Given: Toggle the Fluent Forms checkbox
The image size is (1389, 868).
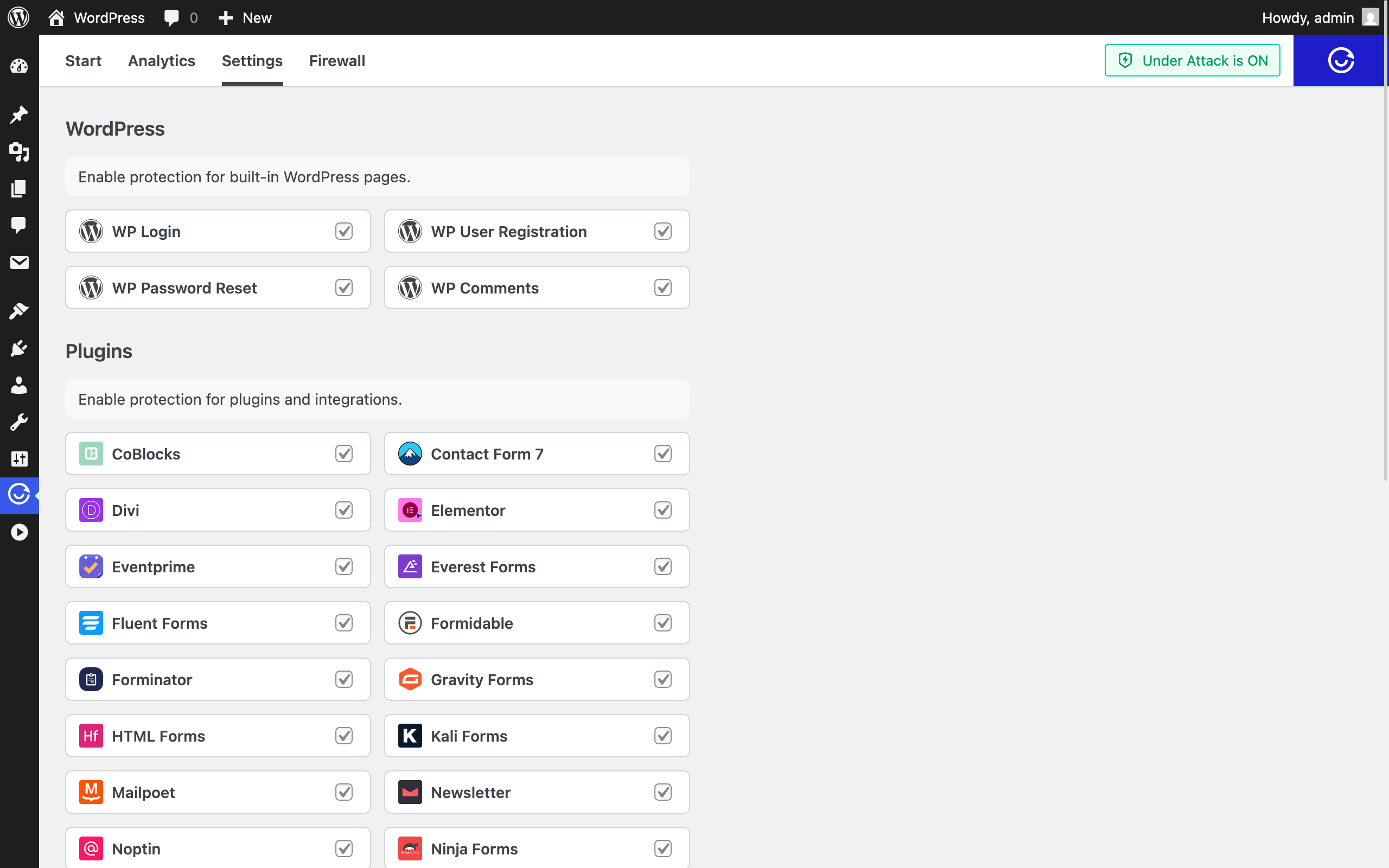Looking at the screenshot, I should click(x=344, y=623).
